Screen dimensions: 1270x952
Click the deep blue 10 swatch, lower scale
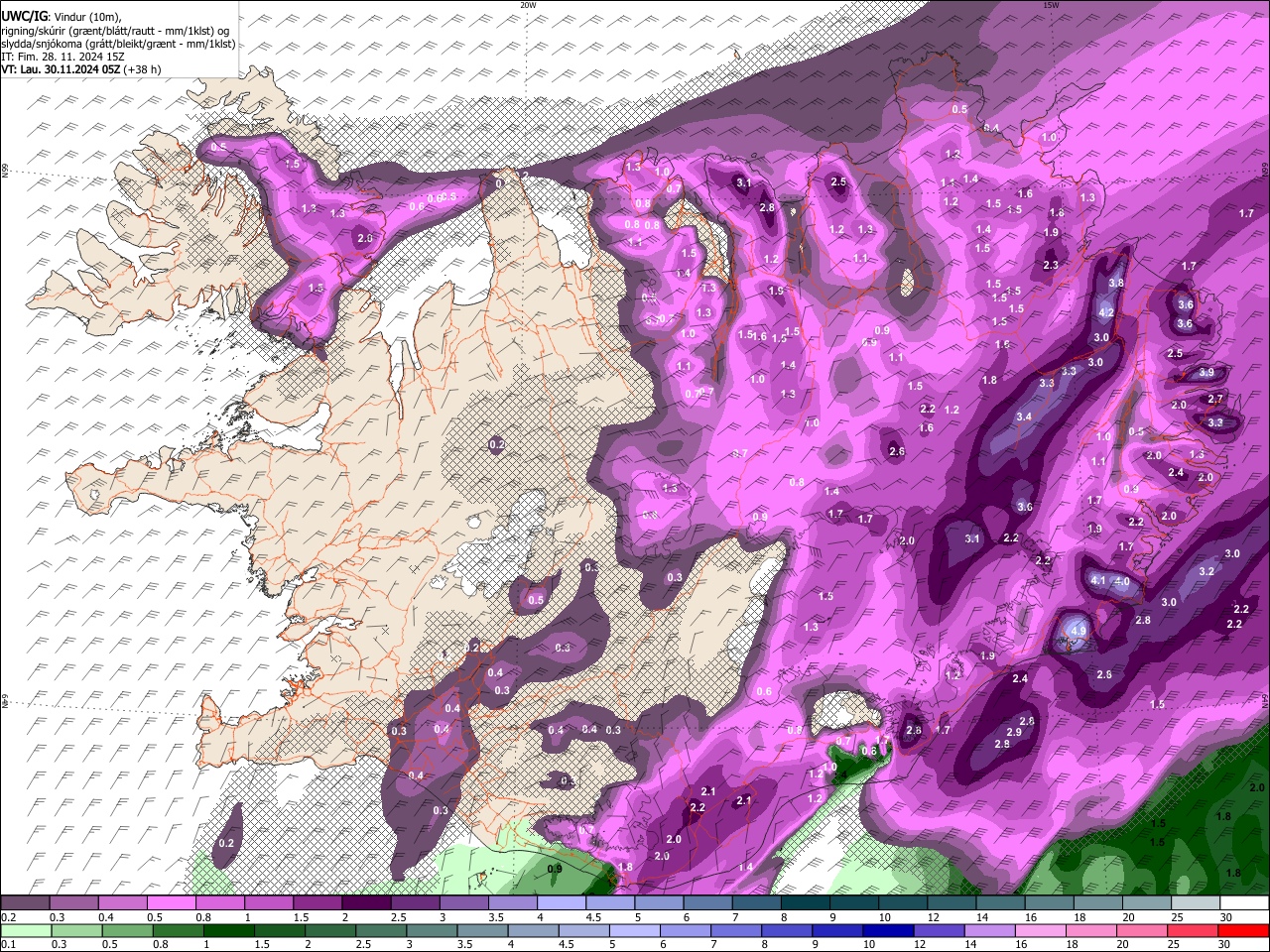click(x=889, y=931)
